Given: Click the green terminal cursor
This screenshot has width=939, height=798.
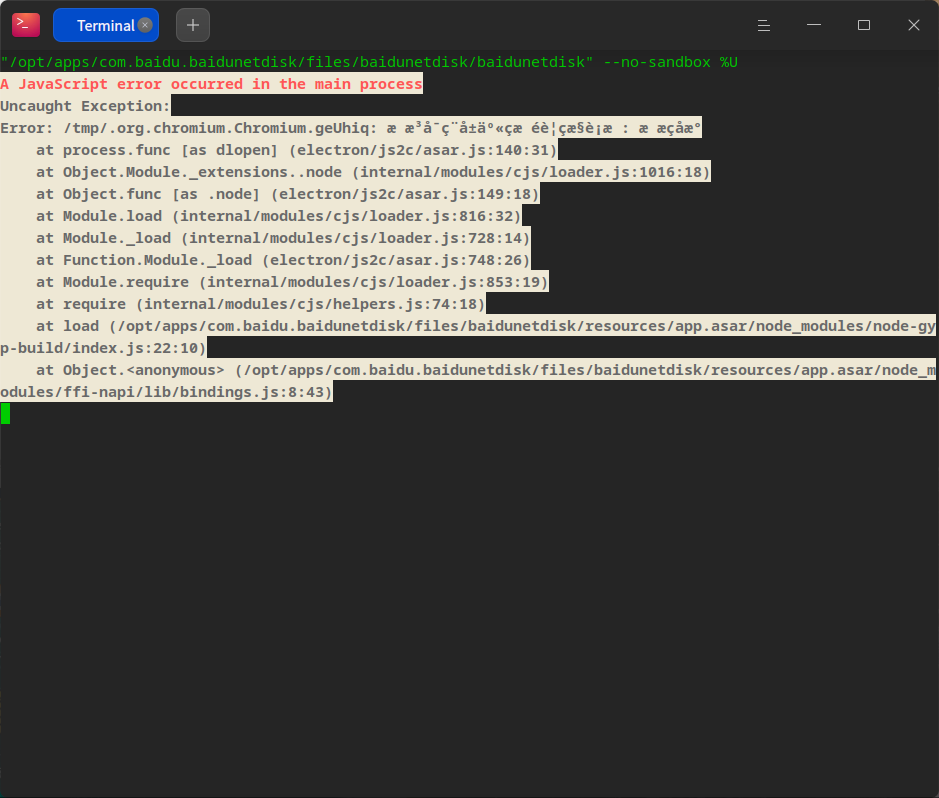Looking at the screenshot, I should click(5, 414).
